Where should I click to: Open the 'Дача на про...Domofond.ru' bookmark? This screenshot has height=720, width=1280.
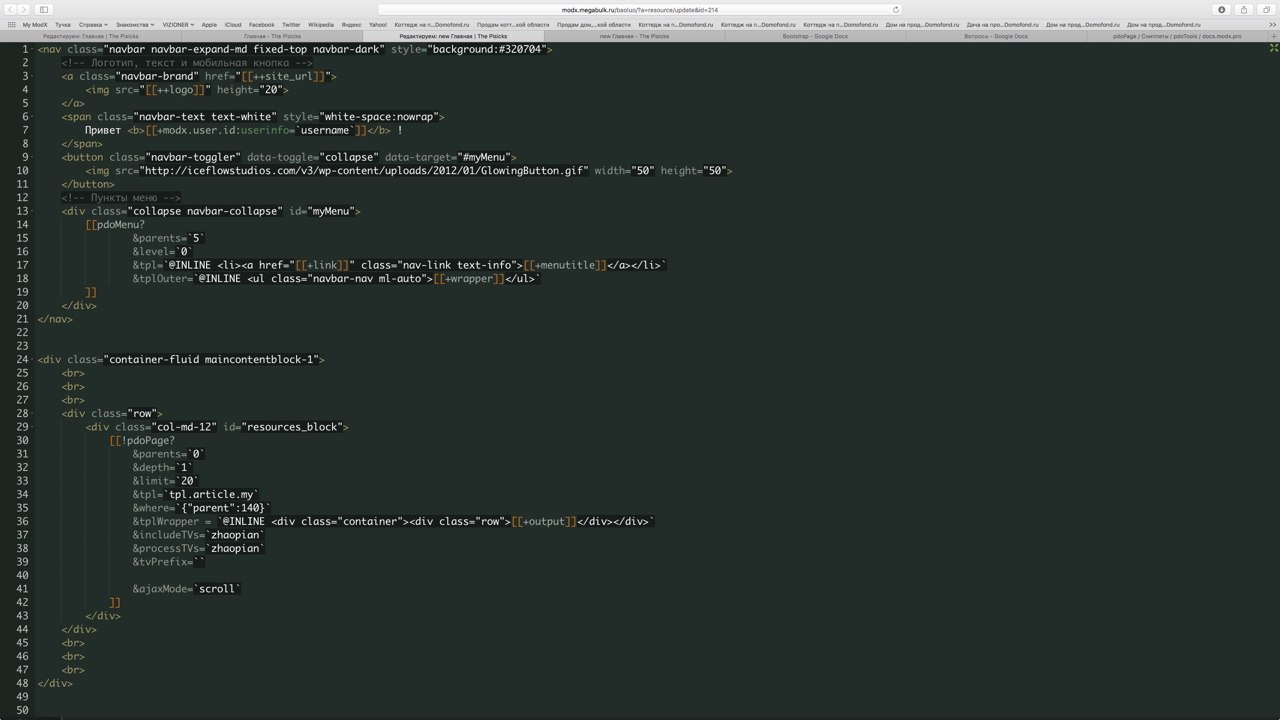pos(1003,24)
